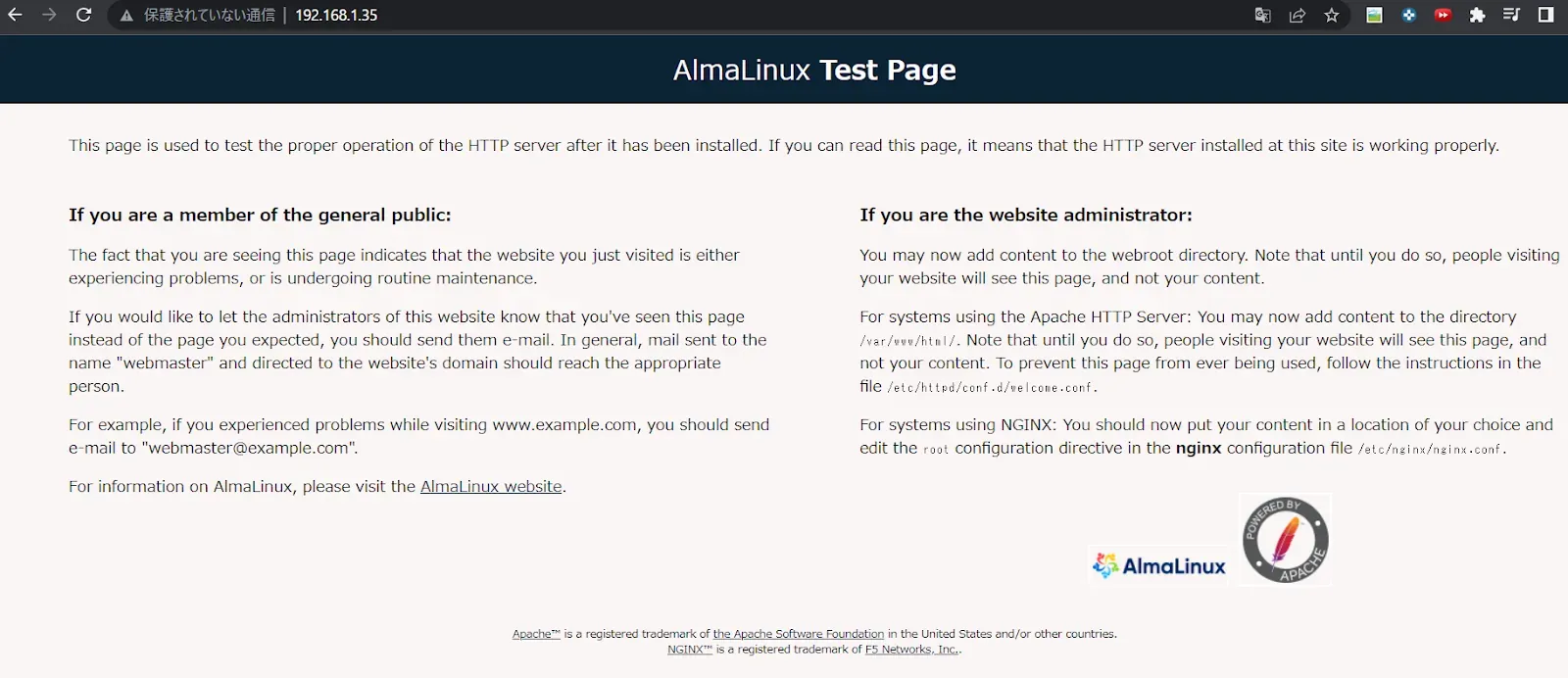Click the blue circular extension icon

[x=1409, y=15]
